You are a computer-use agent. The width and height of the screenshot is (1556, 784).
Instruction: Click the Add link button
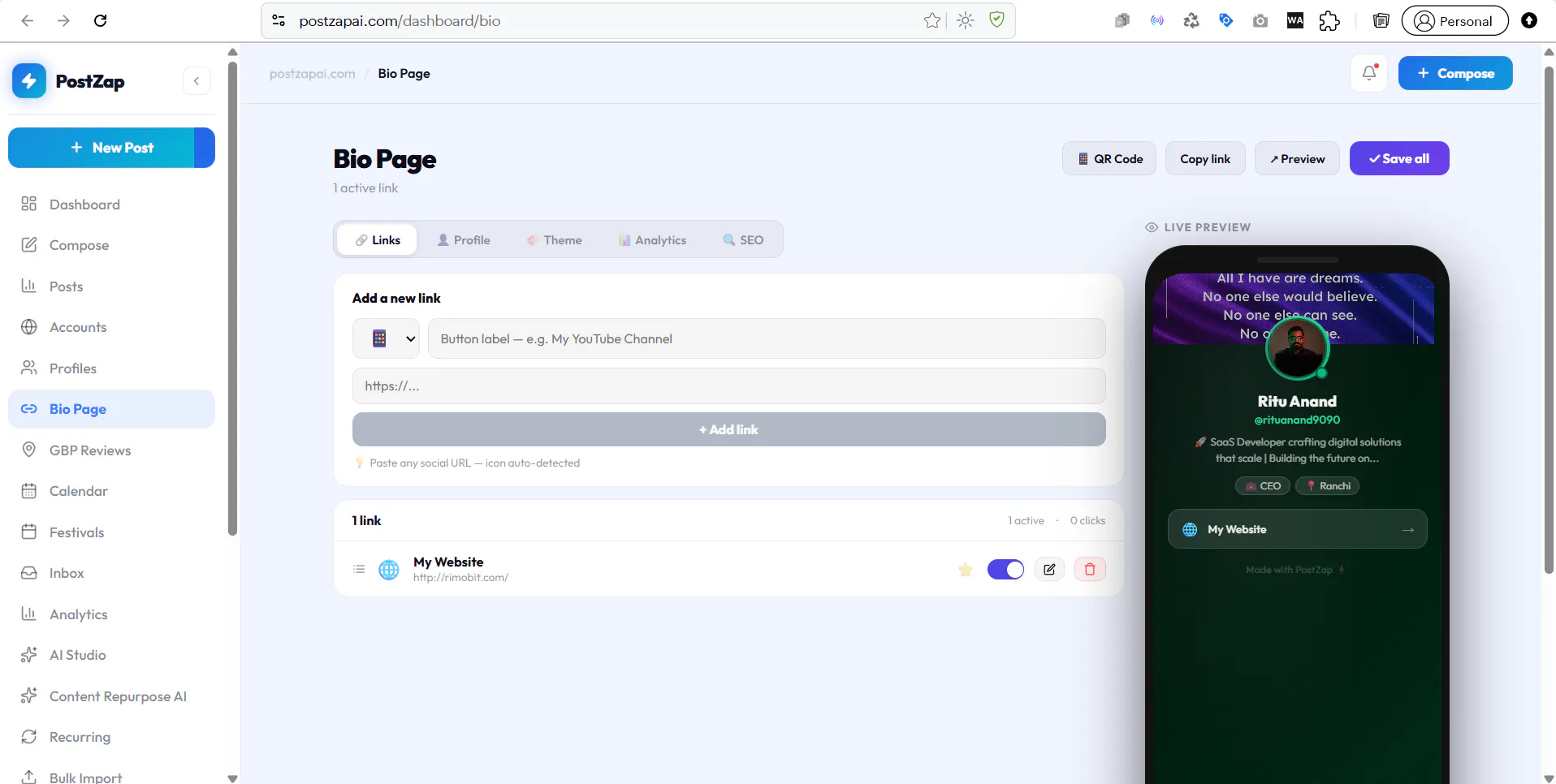[x=729, y=429]
